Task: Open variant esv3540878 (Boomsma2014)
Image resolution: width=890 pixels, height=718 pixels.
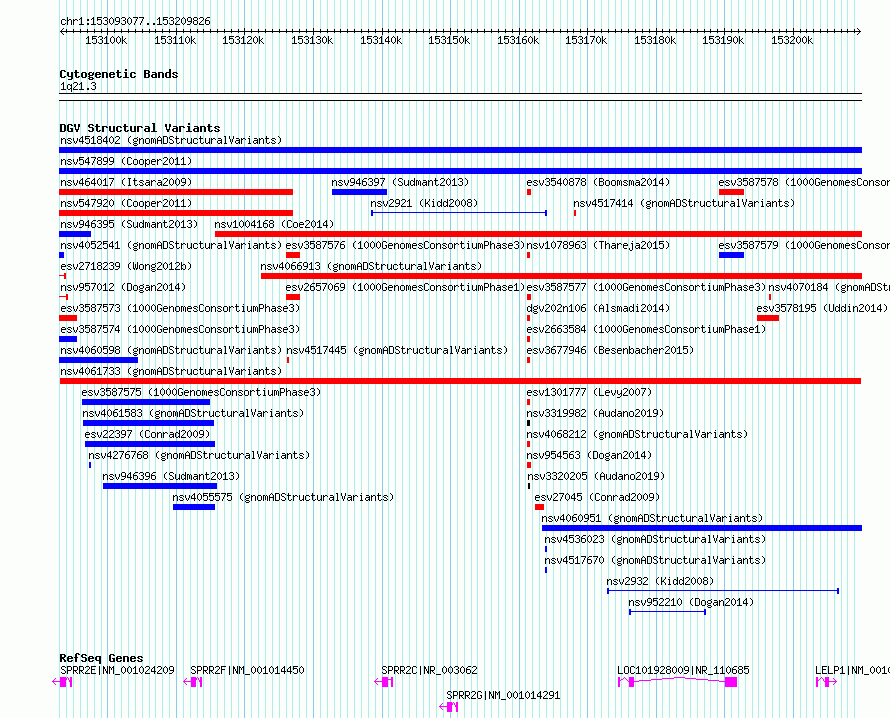Action: coord(598,182)
